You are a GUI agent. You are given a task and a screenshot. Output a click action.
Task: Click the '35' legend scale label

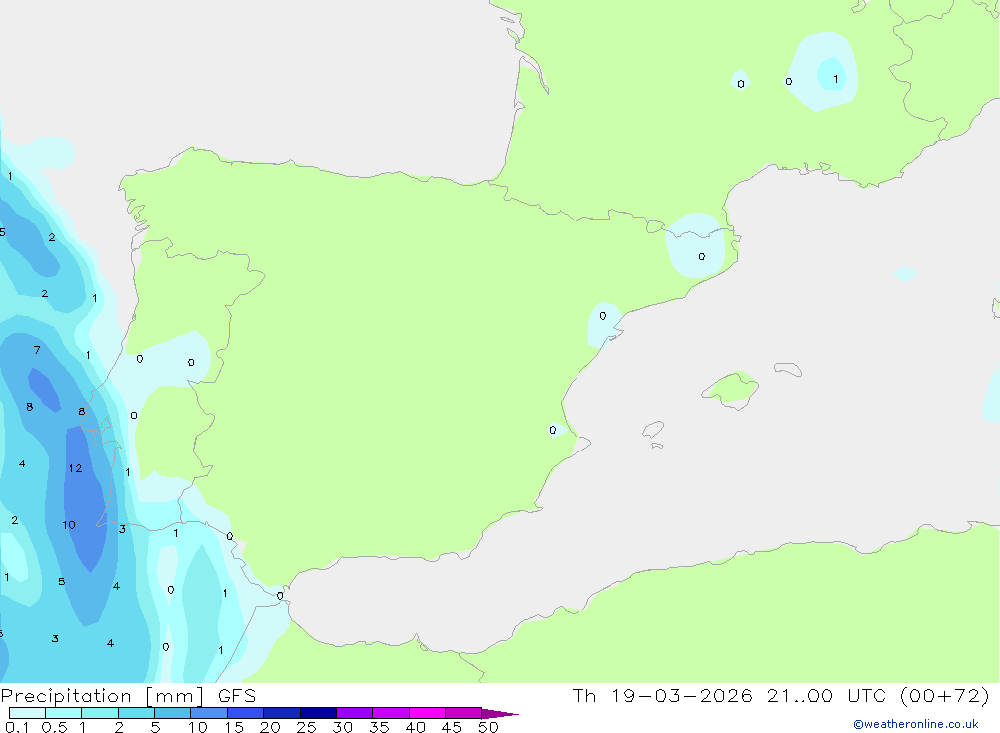tap(379, 727)
